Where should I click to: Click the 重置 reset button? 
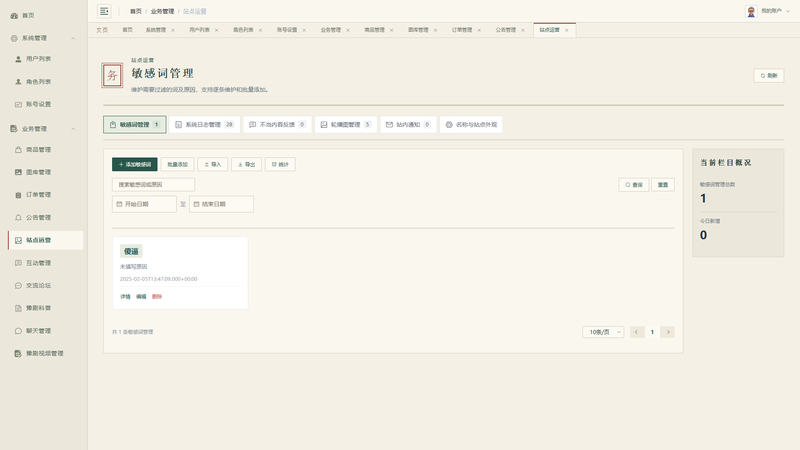[x=663, y=185]
